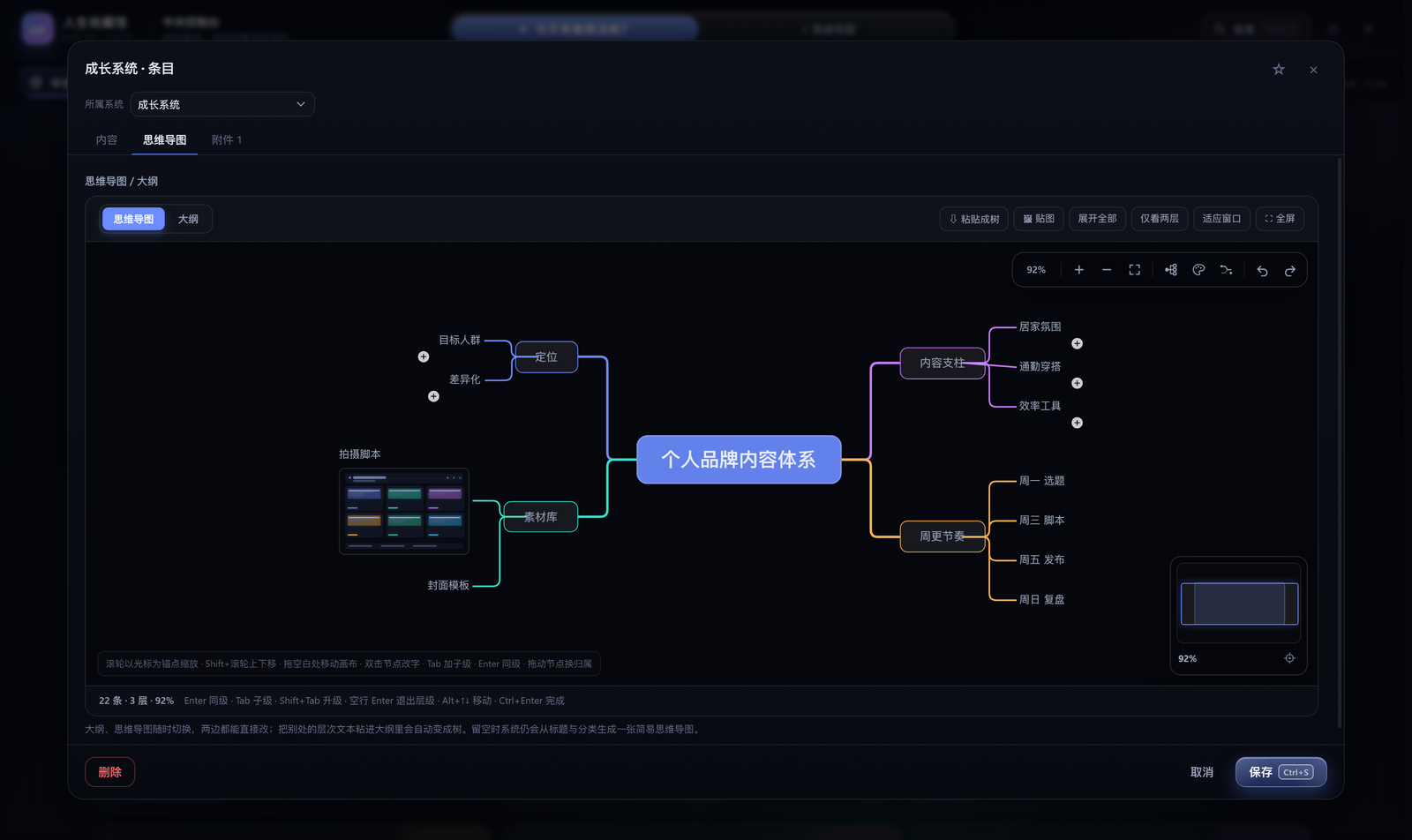1412x840 pixels.
Task: Open the layout structure icon
Action: (x=1171, y=270)
